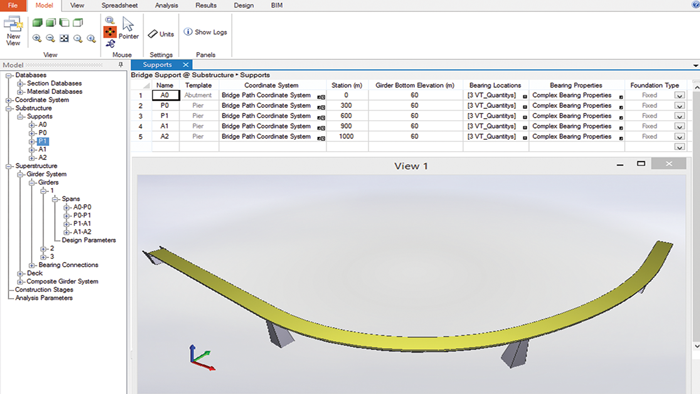This screenshot has width=700, height=394.
Task: Click the zoom-to-fit extents icon
Action: coord(64,39)
